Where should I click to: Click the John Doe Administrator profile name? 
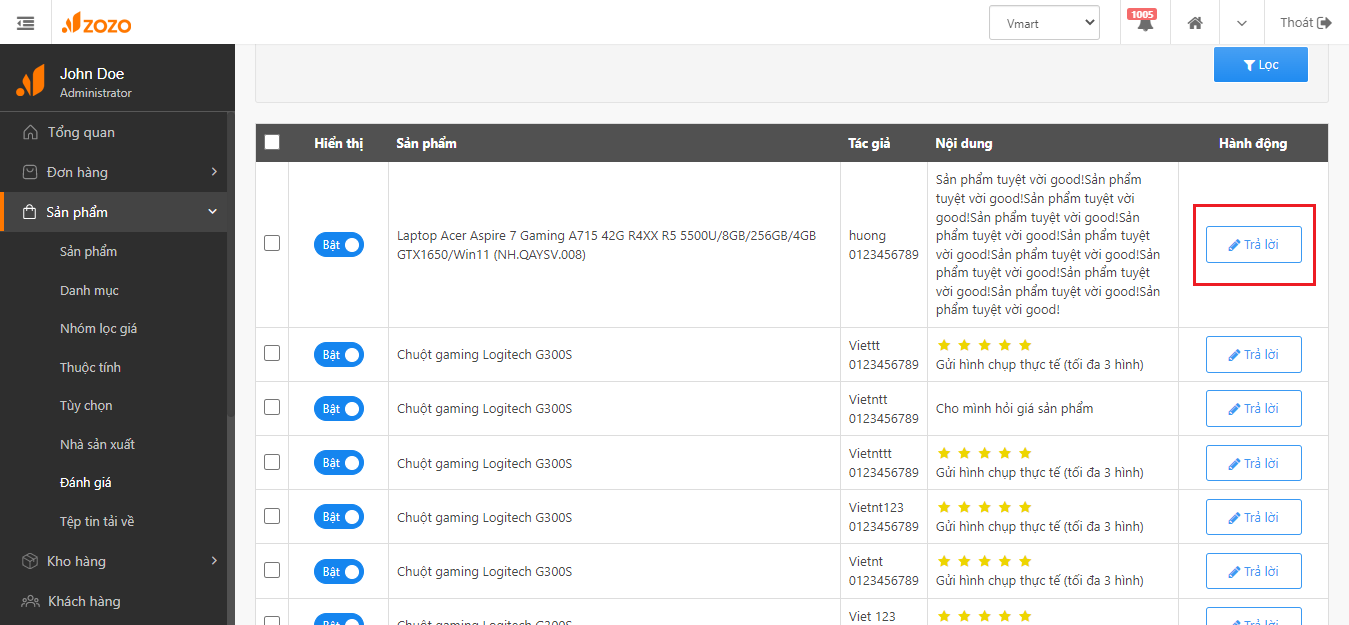point(95,82)
